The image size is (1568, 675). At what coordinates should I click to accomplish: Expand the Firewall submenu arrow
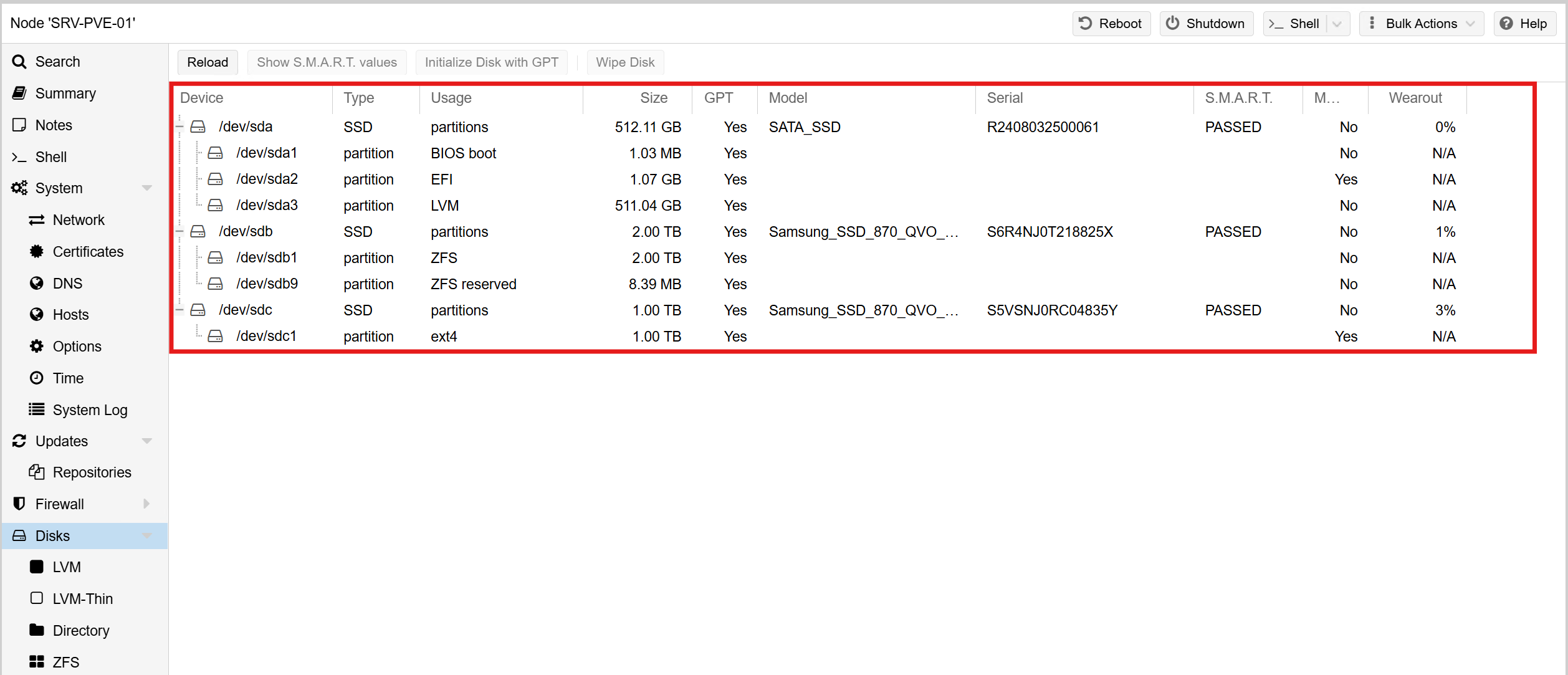pyautogui.click(x=147, y=504)
